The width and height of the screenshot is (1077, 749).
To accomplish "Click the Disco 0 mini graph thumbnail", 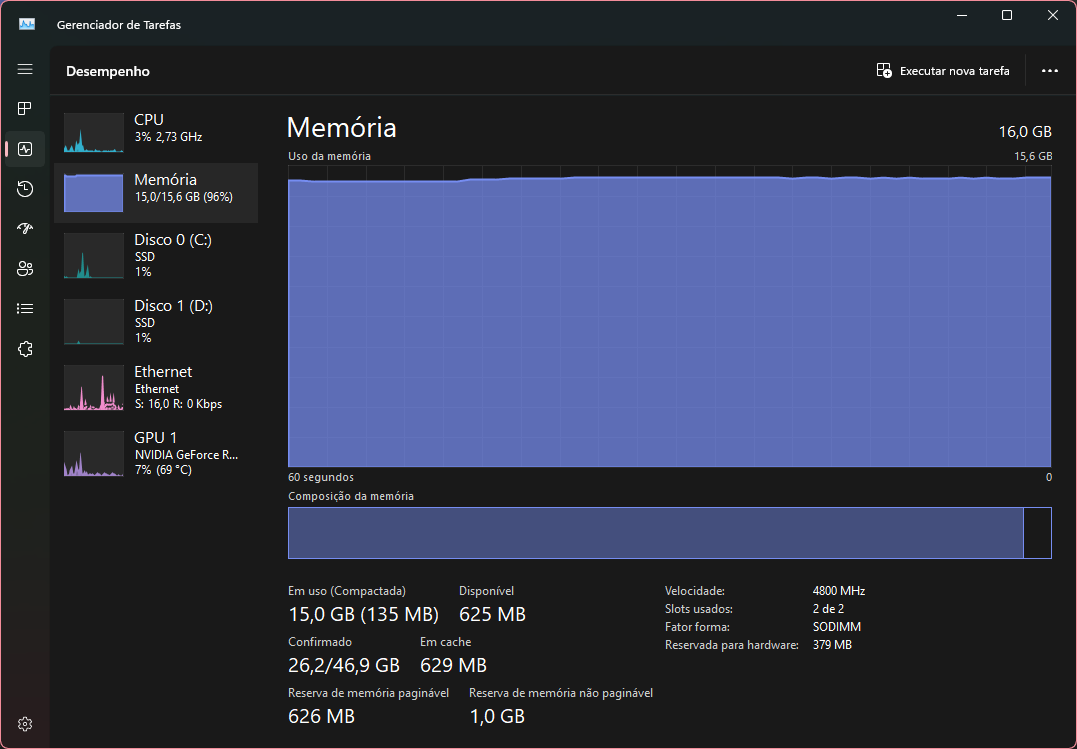I will point(93,256).
